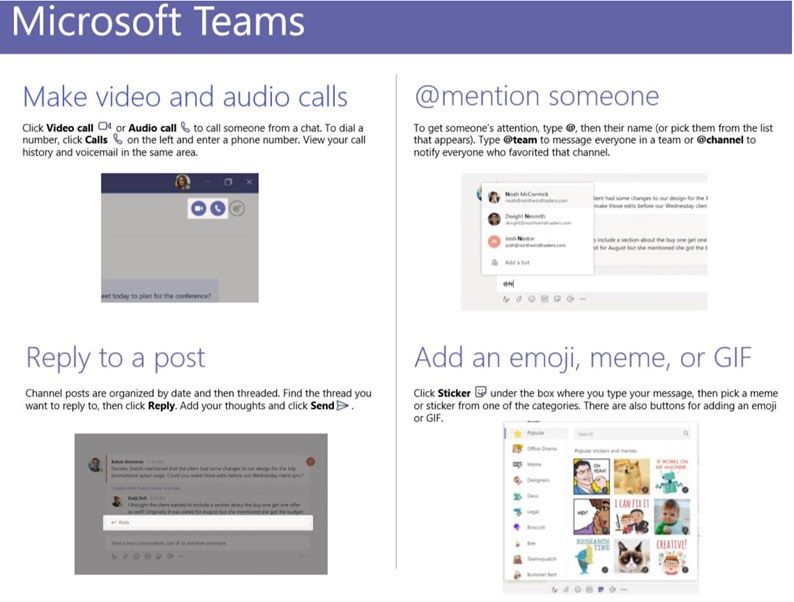The image size is (794, 602).
Task: Pick the It Works On My Machine sticker
Action: [x=672, y=476]
